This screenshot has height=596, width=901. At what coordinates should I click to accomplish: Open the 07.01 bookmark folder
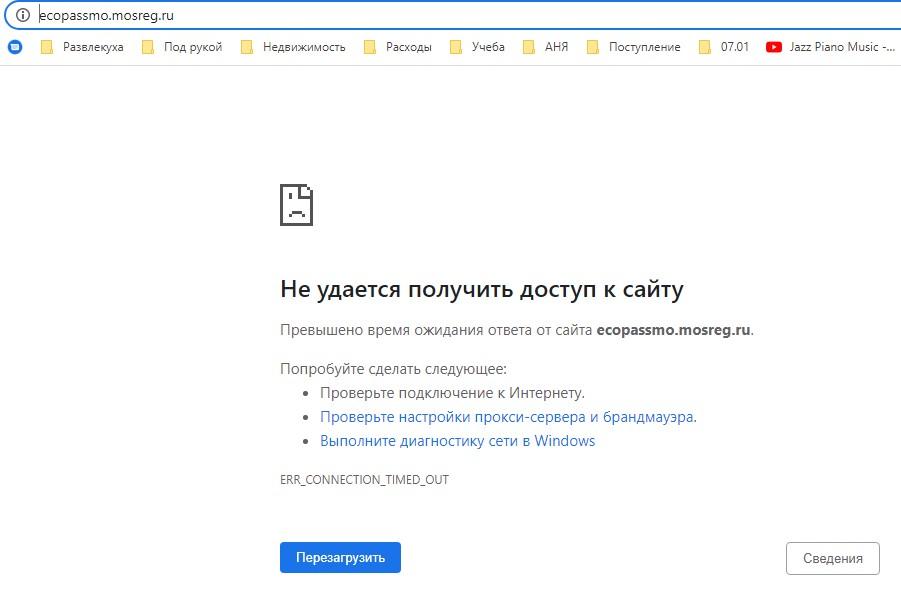click(x=723, y=47)
